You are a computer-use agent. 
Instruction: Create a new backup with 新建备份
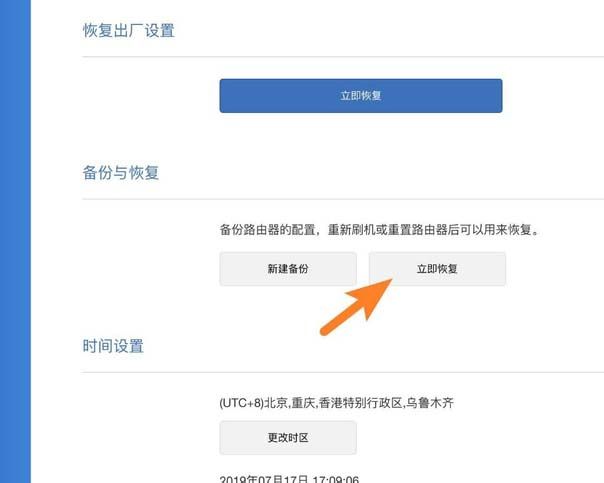(x=288, y=269)
